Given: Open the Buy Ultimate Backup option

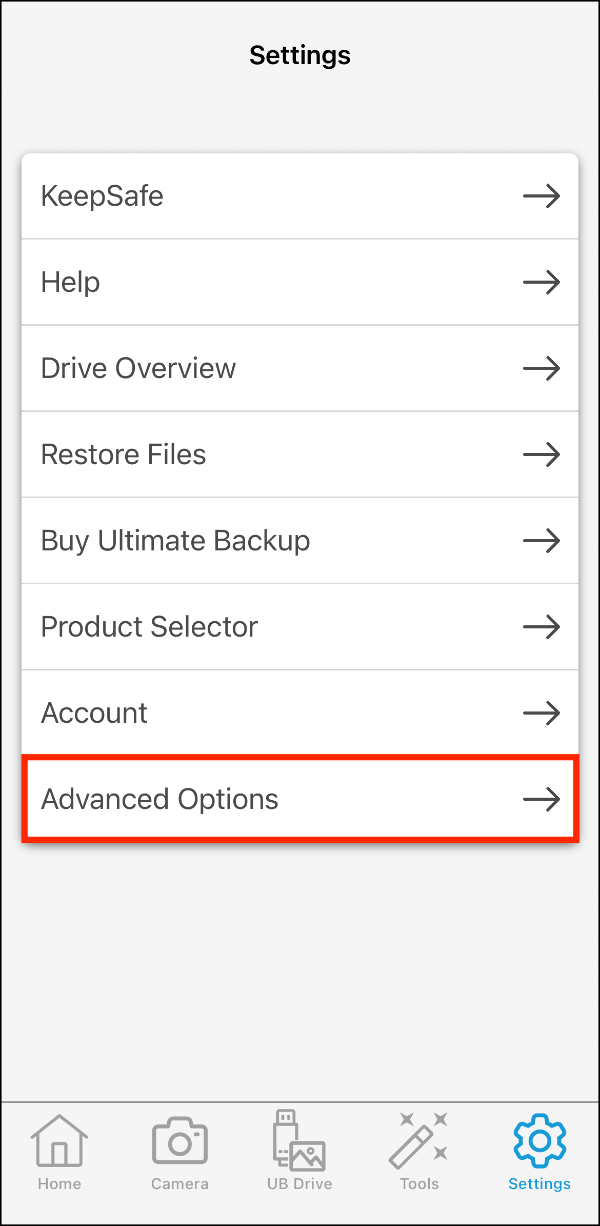Looking at the screenshot, I should point(300,540).
